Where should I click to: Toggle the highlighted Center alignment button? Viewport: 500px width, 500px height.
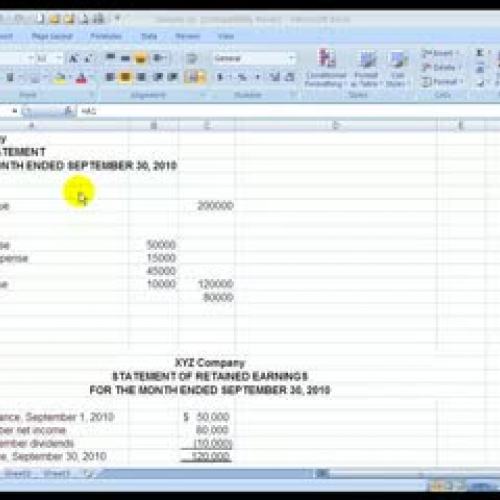tap(125, 77)
